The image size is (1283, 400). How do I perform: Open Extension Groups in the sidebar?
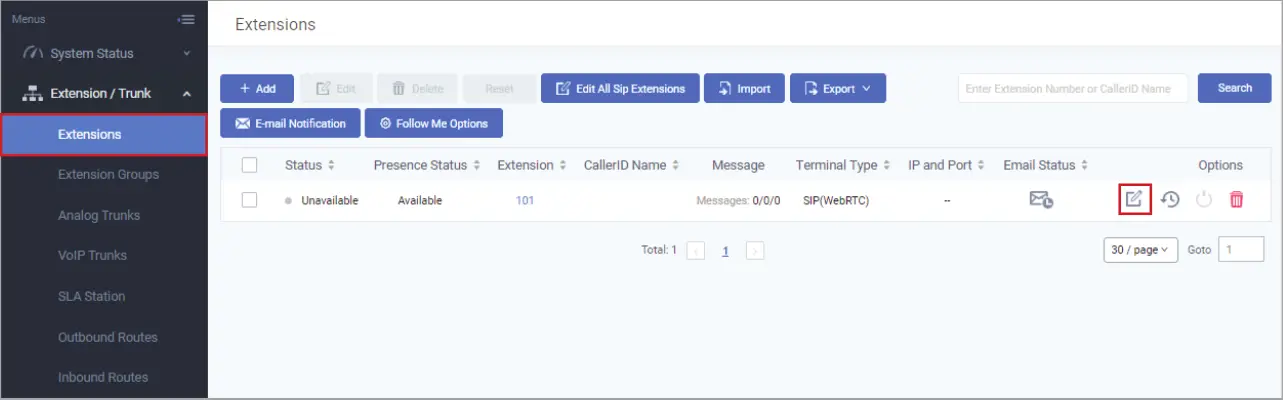108,174
